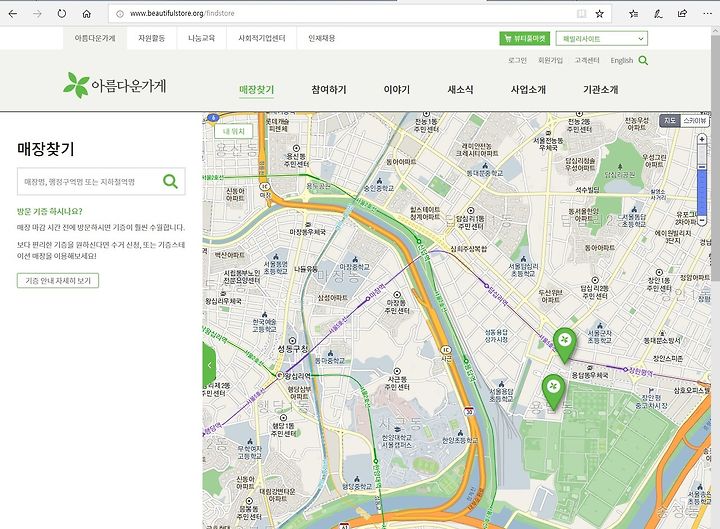
Task: Select the 인재채용 top tab
Action: (x=321, y=38)
